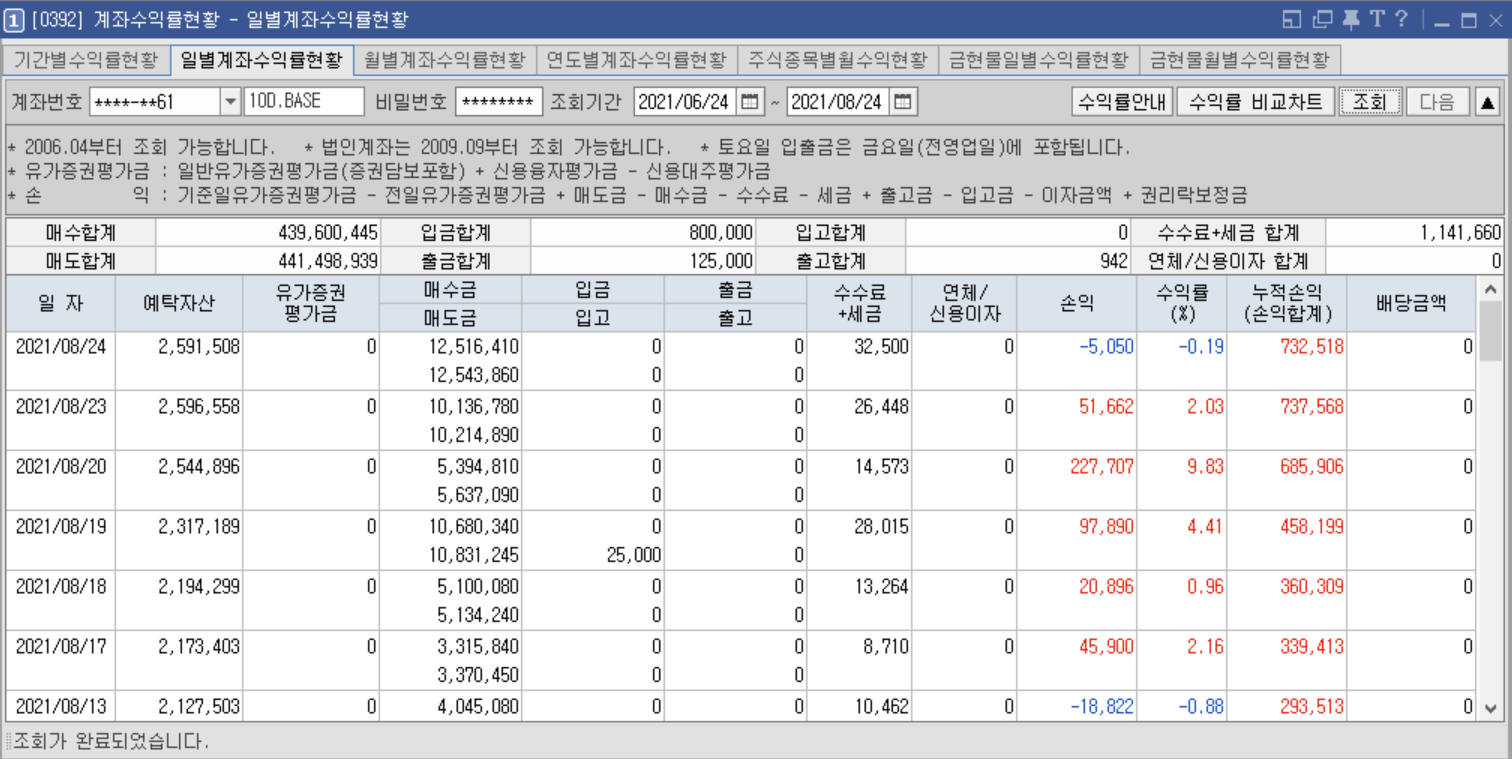The height and width of the screenshot is (759, 1512).
Task: Open the 금현물일별수익률현황 tab
Action: click(1039, 60)
